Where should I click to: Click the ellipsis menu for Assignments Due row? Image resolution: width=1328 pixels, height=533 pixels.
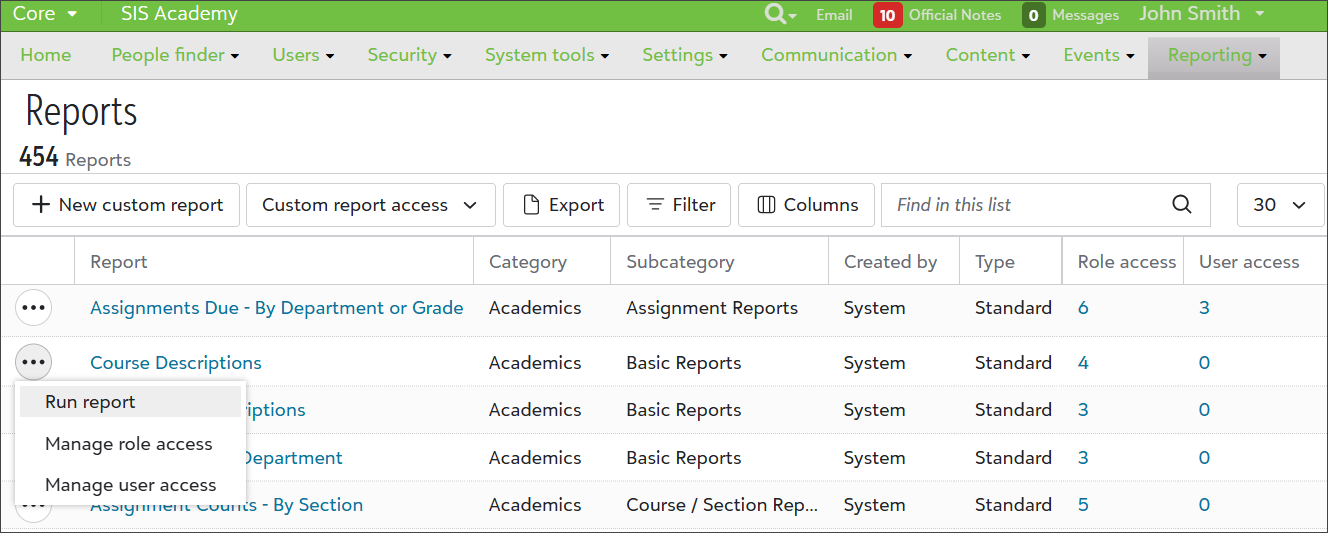click(x=34, y=308)
